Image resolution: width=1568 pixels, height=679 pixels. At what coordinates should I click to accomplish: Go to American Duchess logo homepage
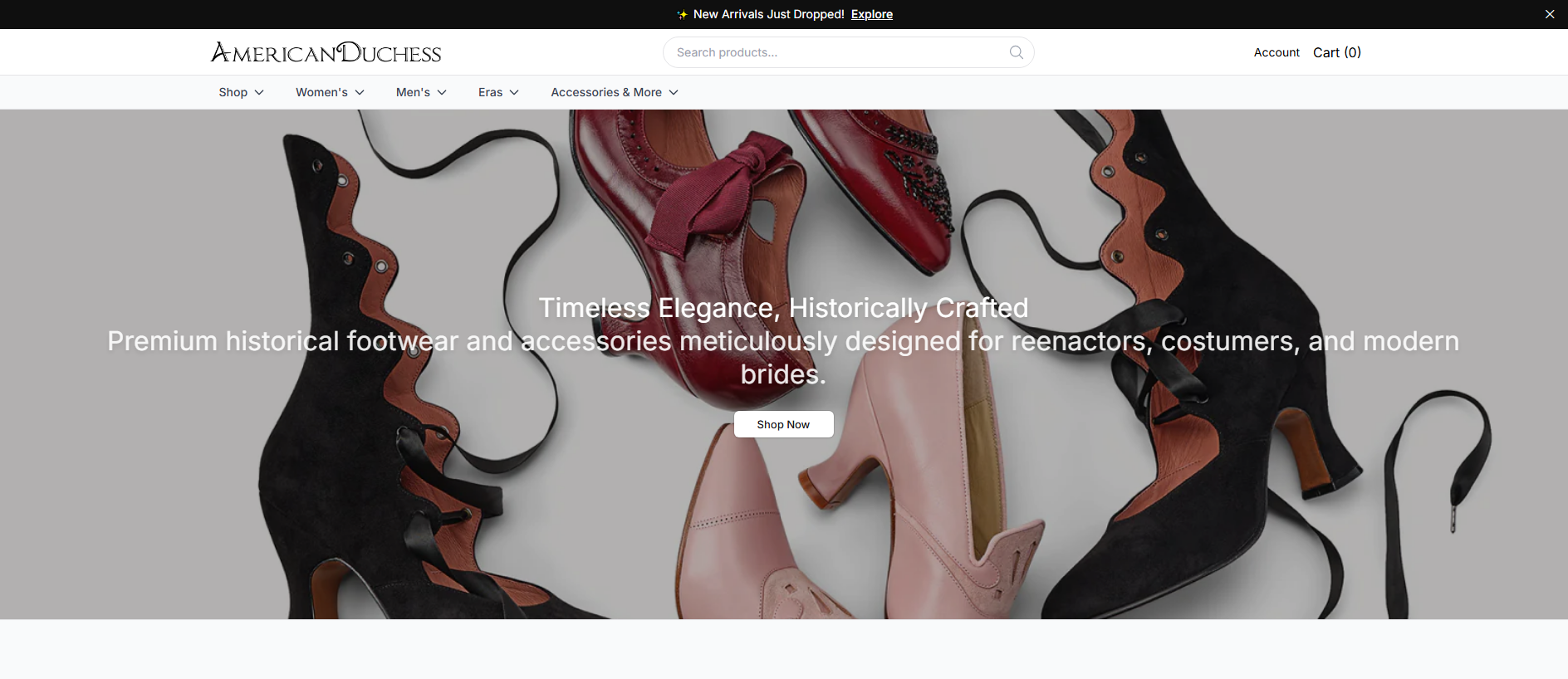(326, 52)
